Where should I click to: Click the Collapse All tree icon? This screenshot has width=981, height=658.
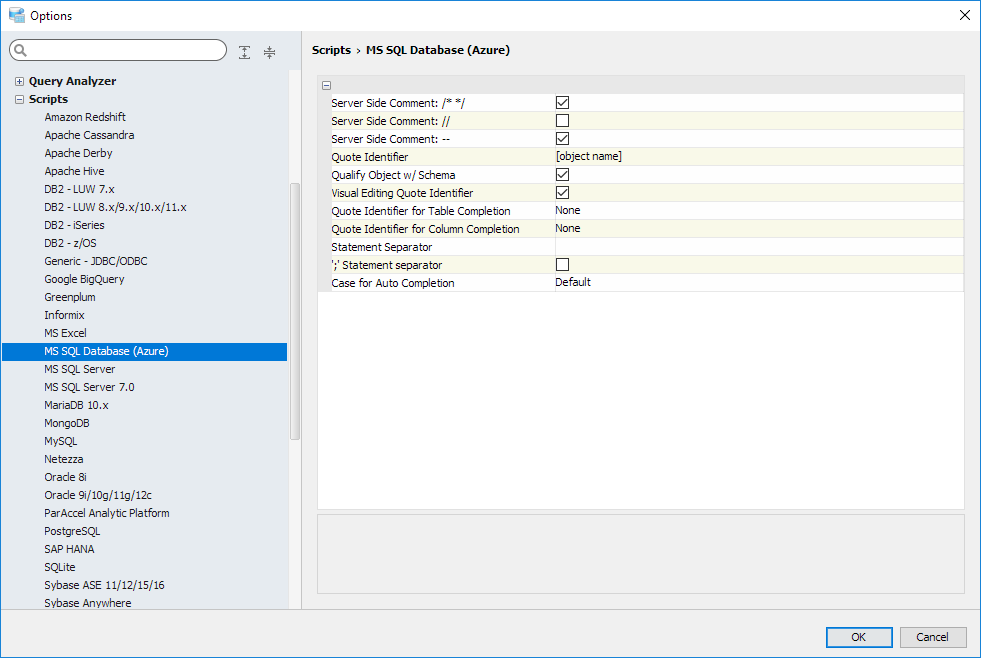269,52
